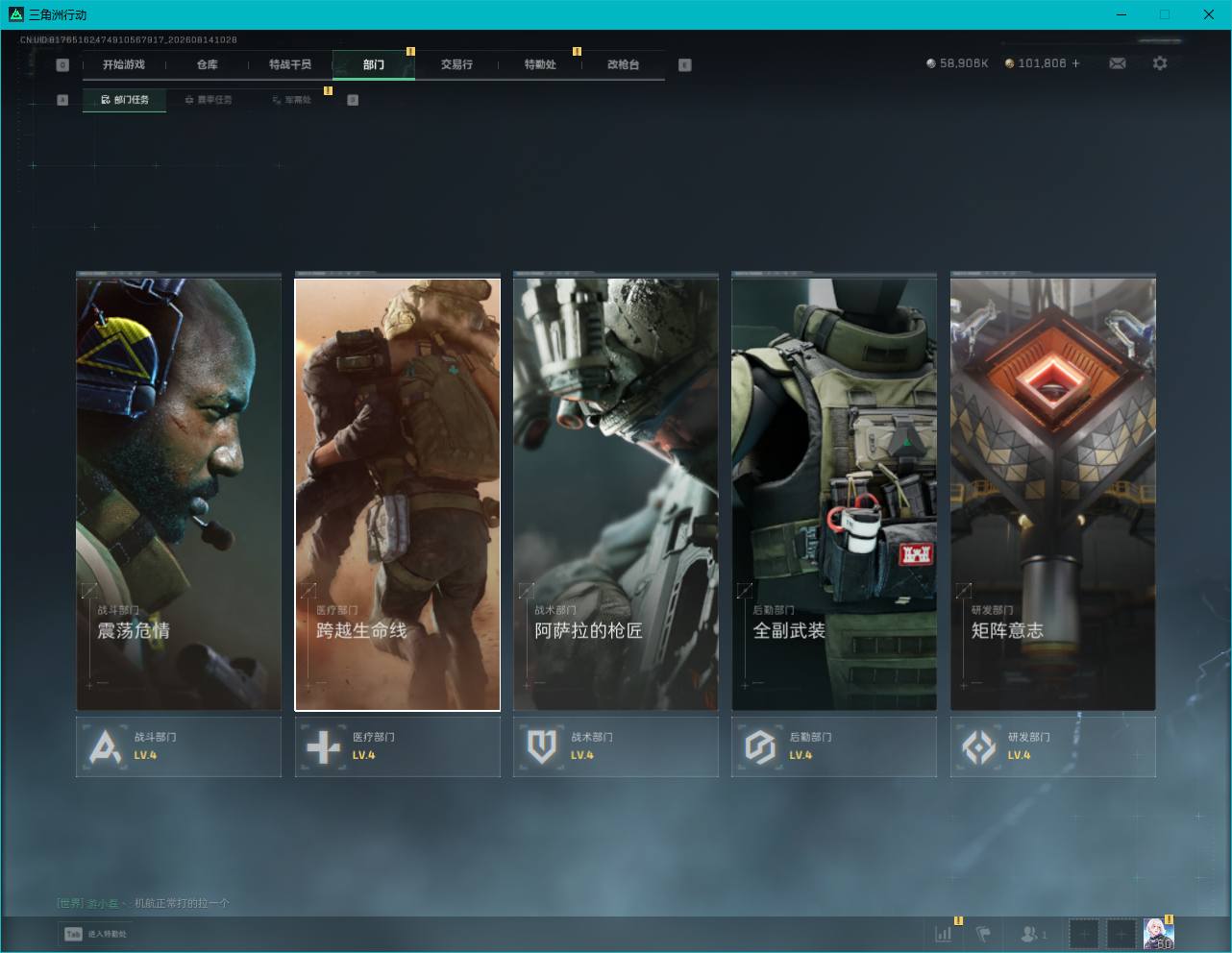
Task: Click the 医疗部门 cross icon
Action: pyautogui.click(x=323, y=746)
